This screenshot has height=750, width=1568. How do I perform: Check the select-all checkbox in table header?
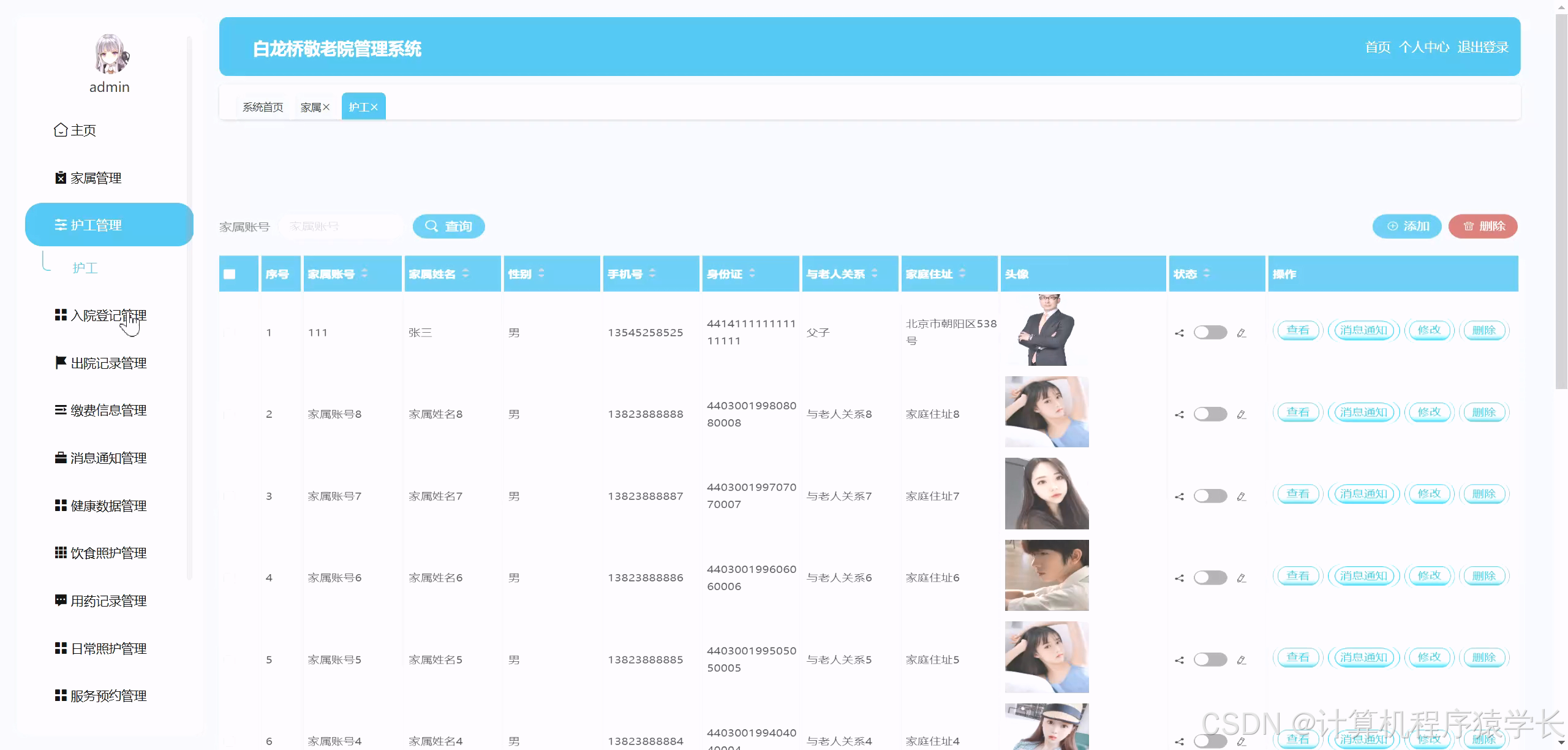pos(230,274)
